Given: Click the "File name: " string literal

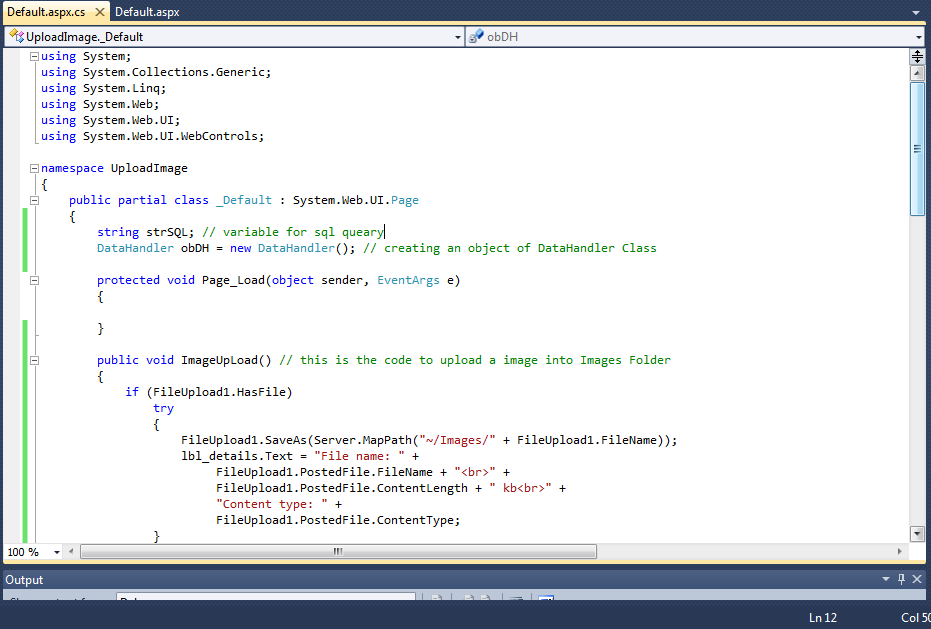Looking at the screenshot, I should [359, 456].
